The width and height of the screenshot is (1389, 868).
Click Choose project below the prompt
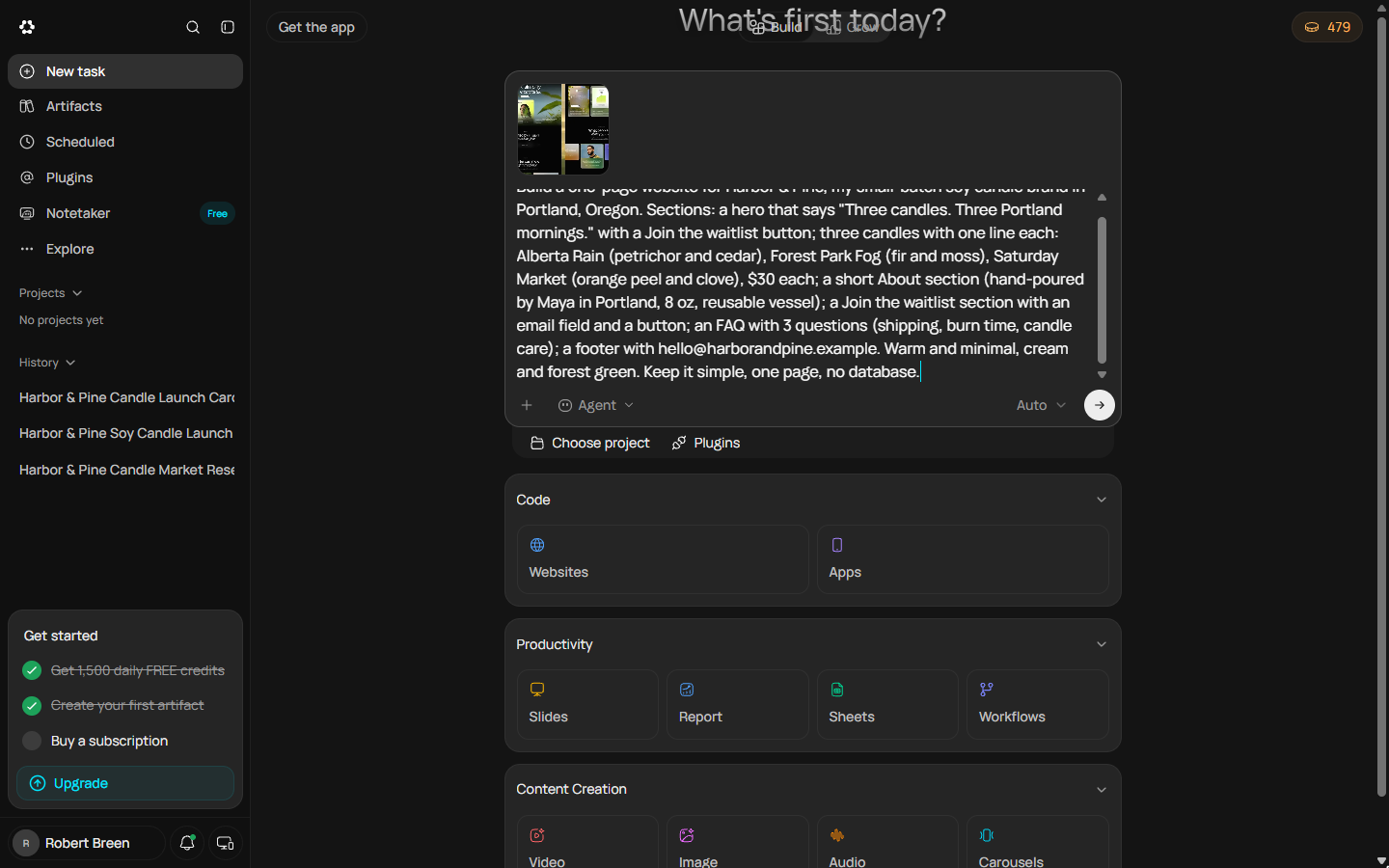coord(590,443)
